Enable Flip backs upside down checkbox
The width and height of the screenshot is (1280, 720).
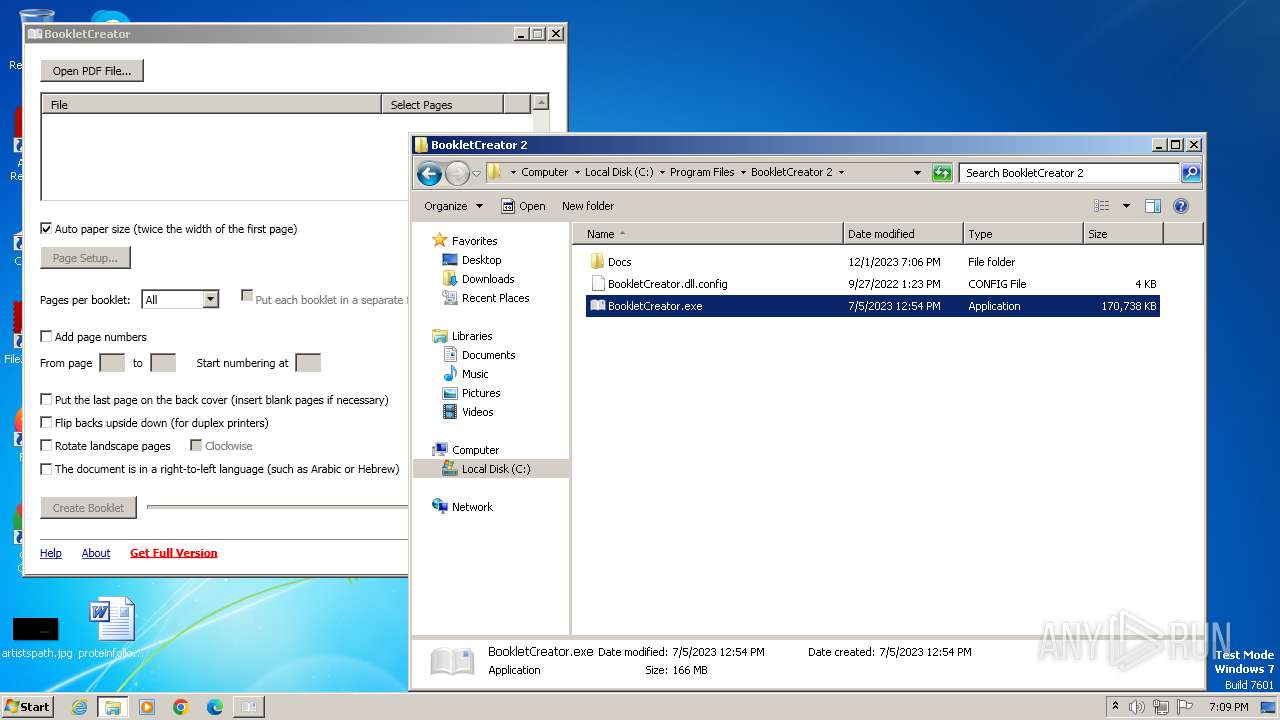[x=46, y=422]
